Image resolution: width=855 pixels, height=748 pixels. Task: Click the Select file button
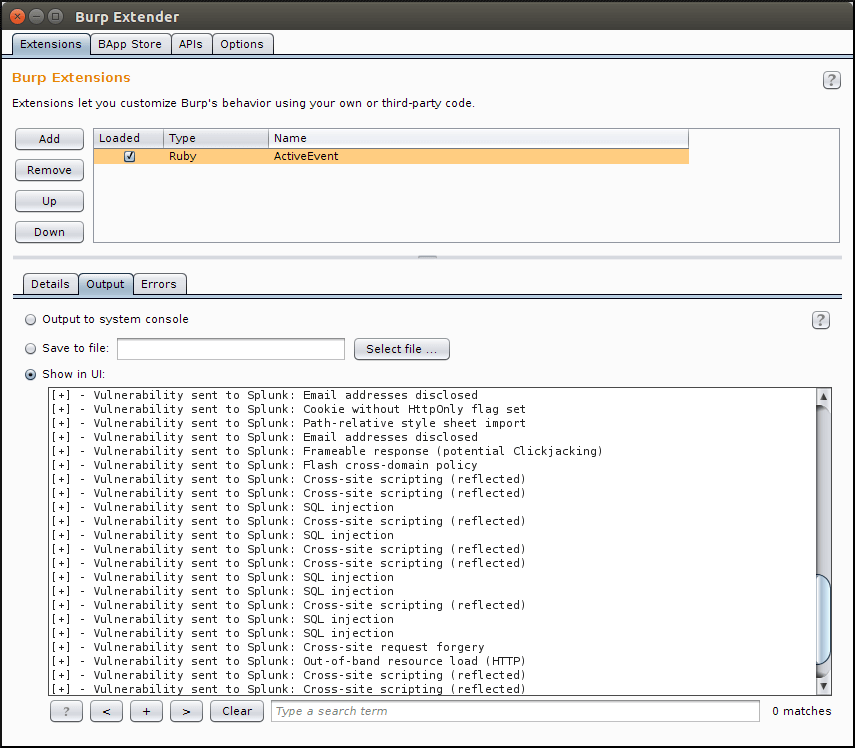(x=402, y=349)
